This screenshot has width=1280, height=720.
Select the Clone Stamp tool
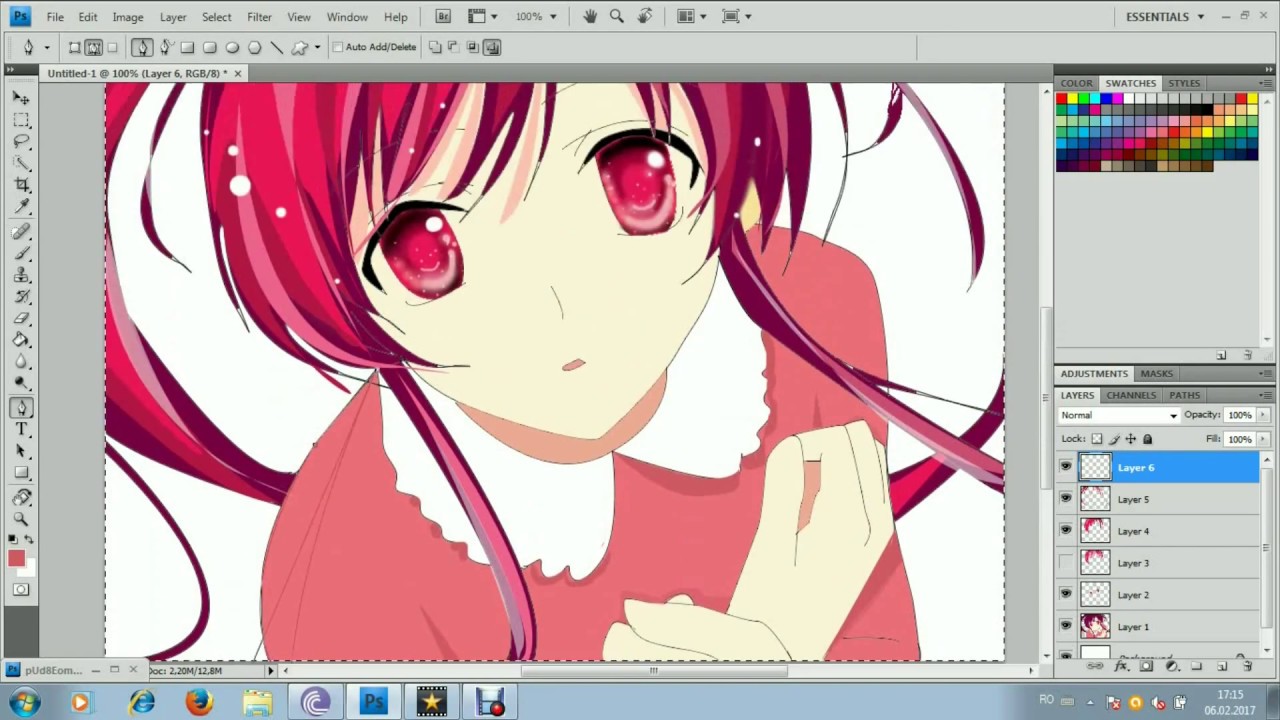(x=21, y=276)
